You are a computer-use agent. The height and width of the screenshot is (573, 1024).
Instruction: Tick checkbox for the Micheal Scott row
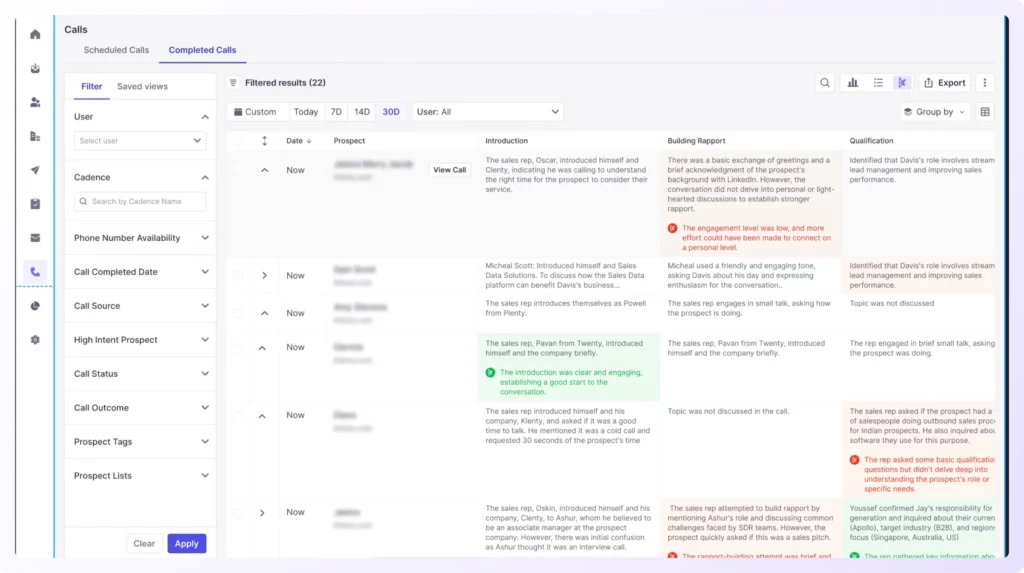pyautogui.click(x=238, y=276)
